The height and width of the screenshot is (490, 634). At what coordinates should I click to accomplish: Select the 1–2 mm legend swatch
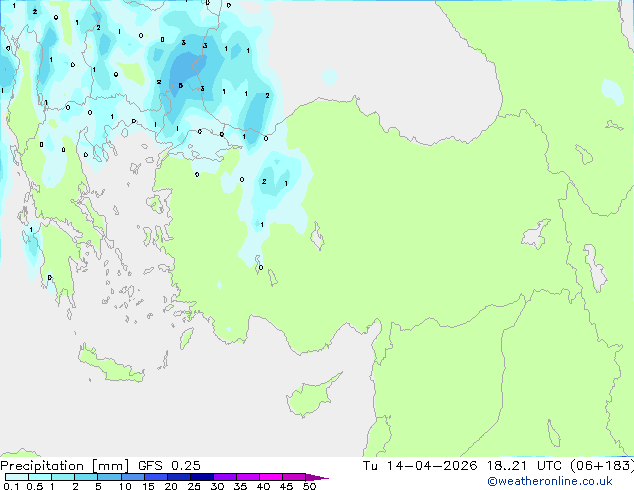pos(63,477)
